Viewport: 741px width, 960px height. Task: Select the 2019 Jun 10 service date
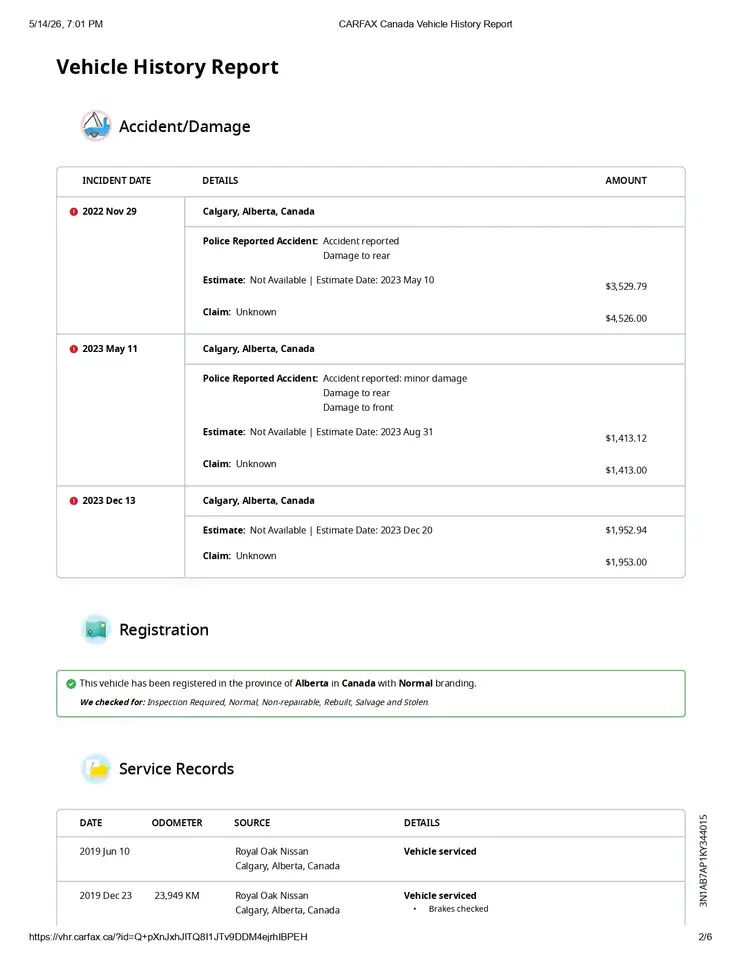click(x=105, y=852)
